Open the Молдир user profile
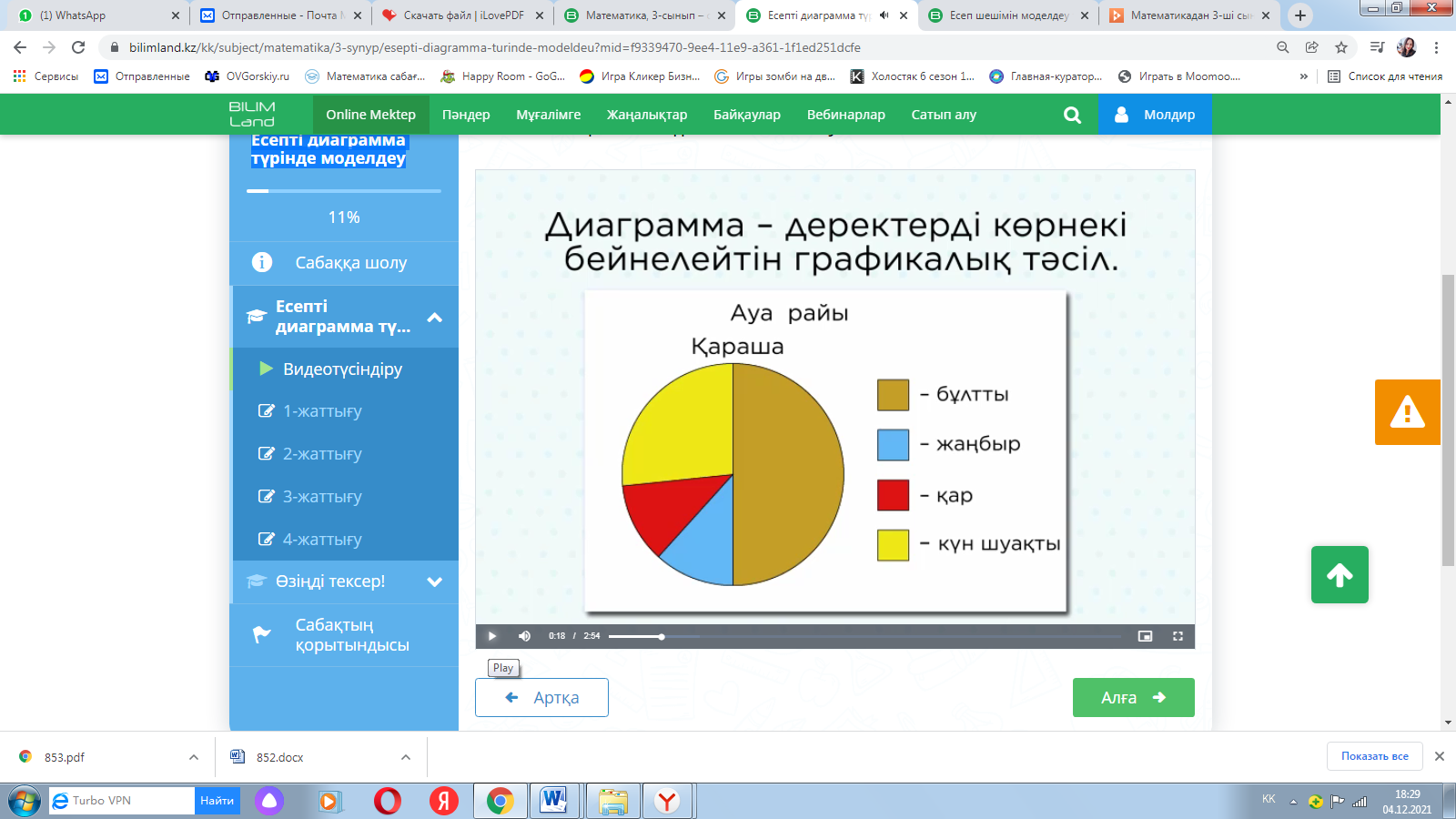The height and width of the screenshot is (819, 1456). pos(1155,115)
